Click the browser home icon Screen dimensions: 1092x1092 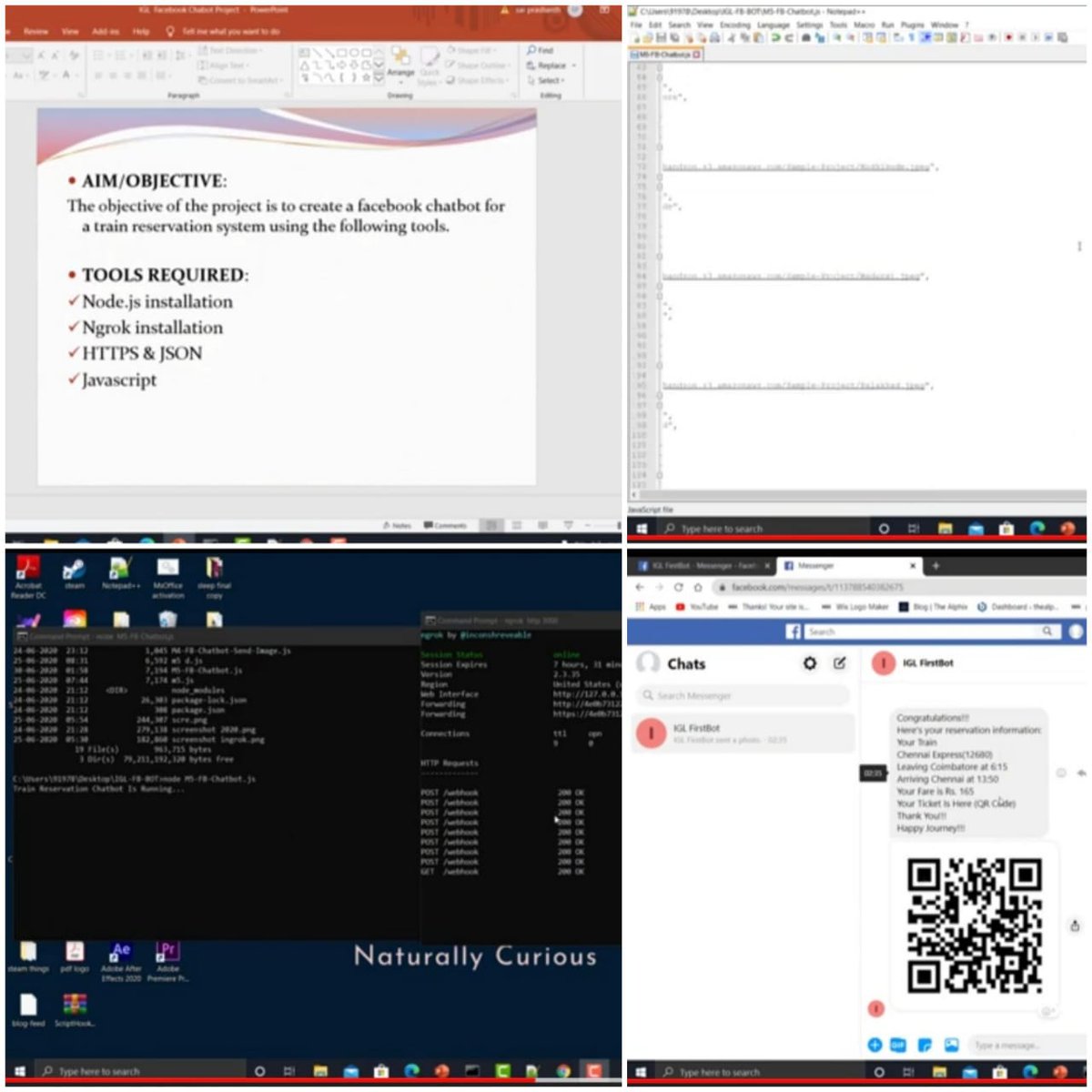pyautogui.click(x=697, y=587)
